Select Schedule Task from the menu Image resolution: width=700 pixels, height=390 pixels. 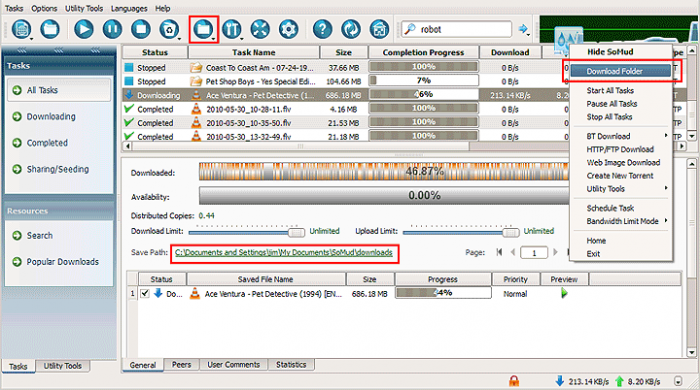pos(610,208)
